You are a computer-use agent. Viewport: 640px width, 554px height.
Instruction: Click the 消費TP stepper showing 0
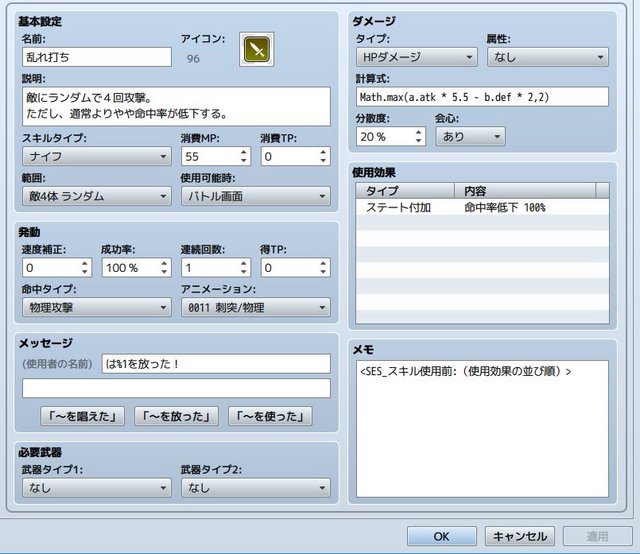click(296, 156)
